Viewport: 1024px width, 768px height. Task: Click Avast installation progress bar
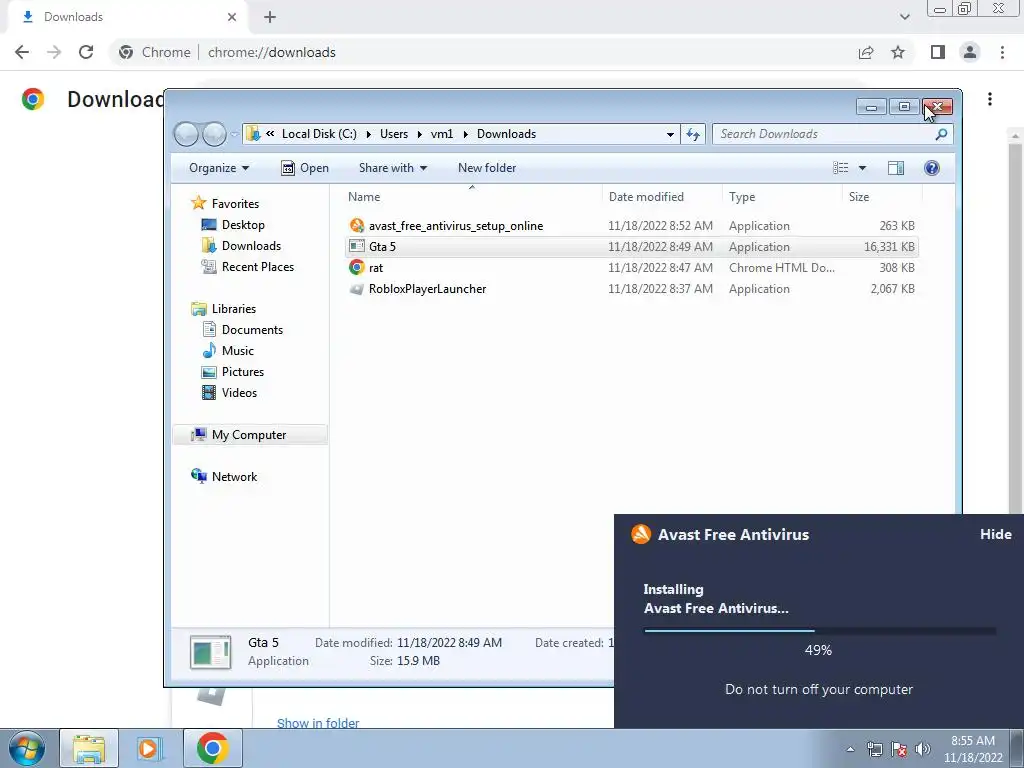pos(820,631)
